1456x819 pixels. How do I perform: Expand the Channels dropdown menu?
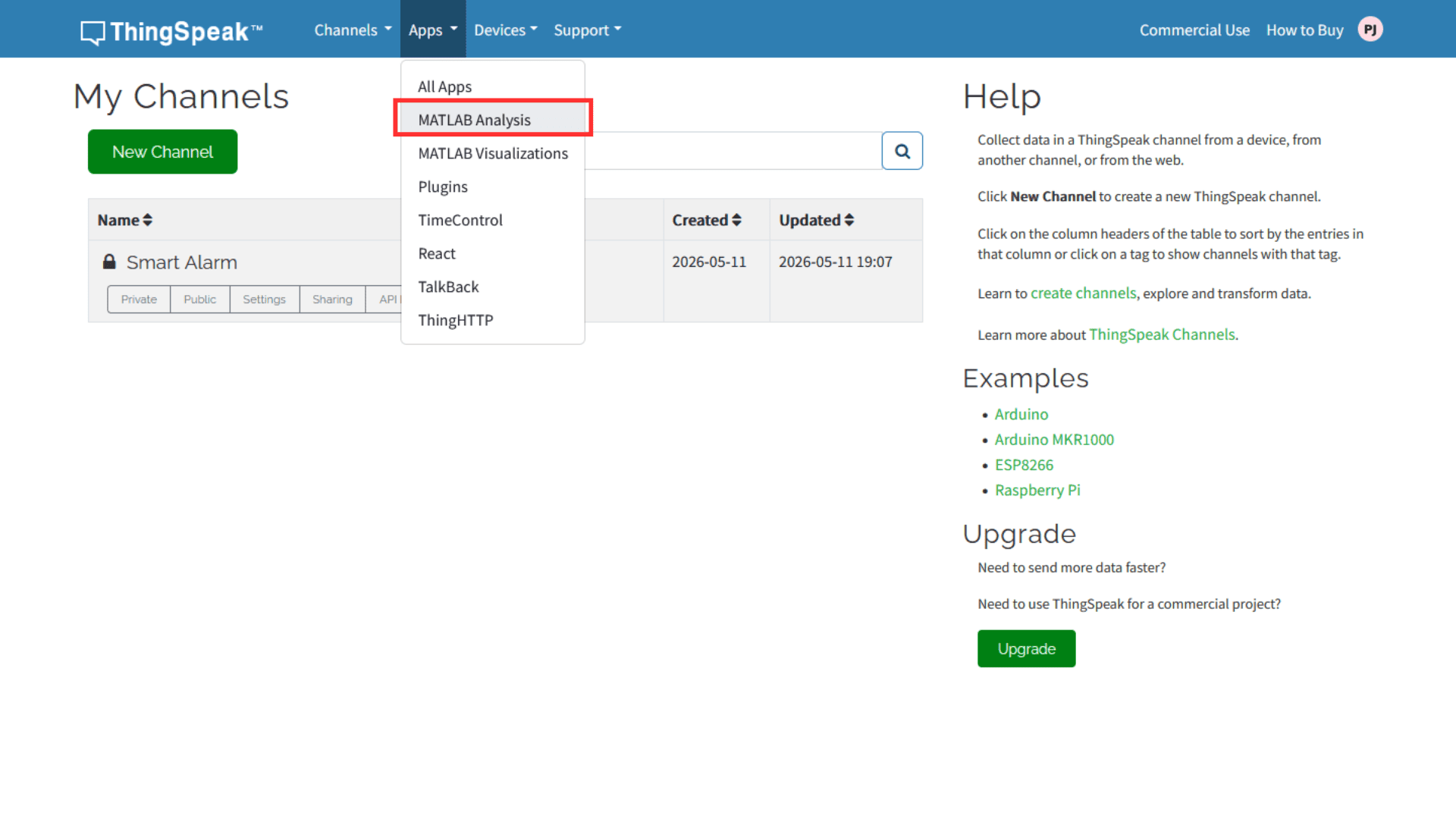pyautogui.click(x=353, y=30)
